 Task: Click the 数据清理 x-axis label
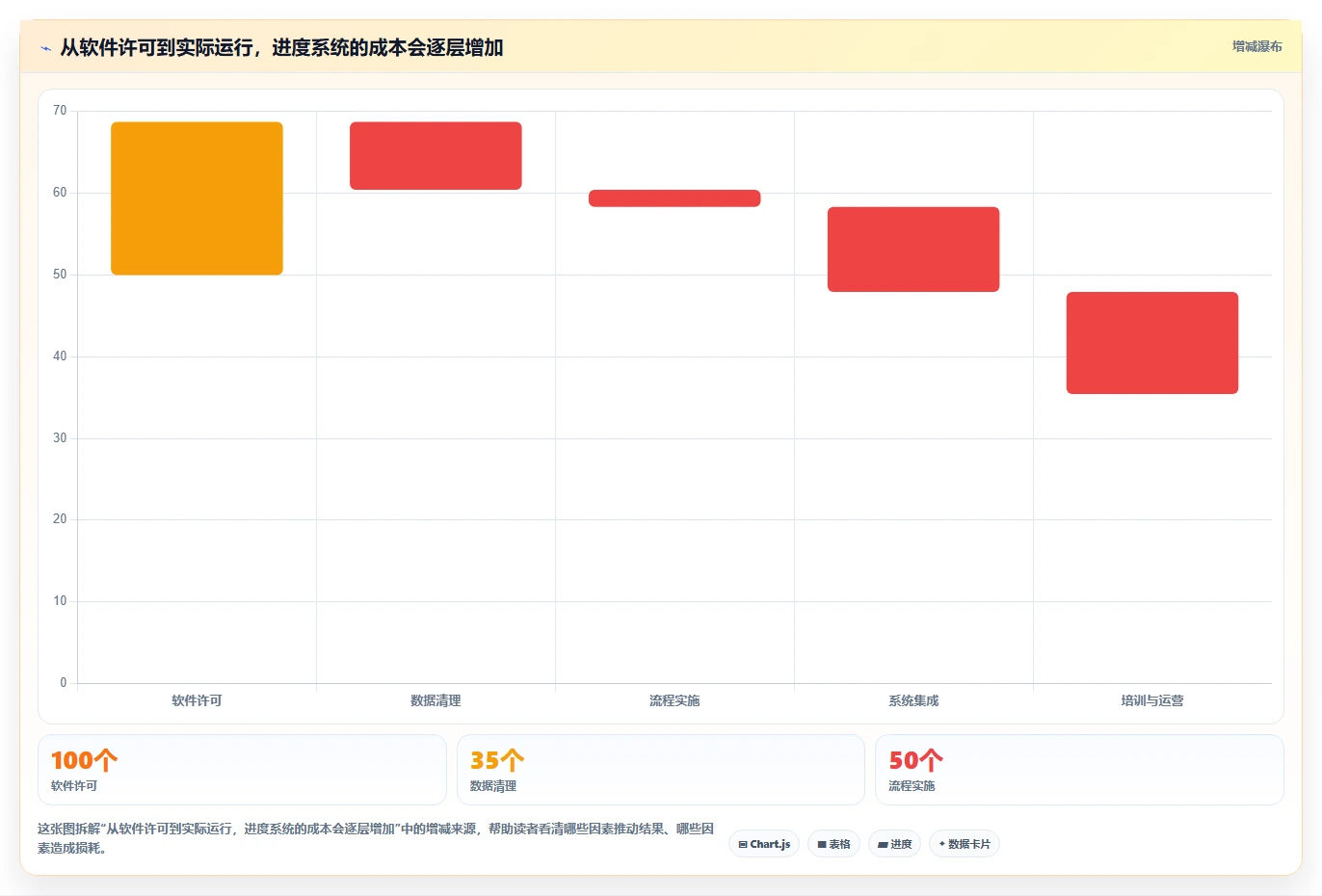436,700
